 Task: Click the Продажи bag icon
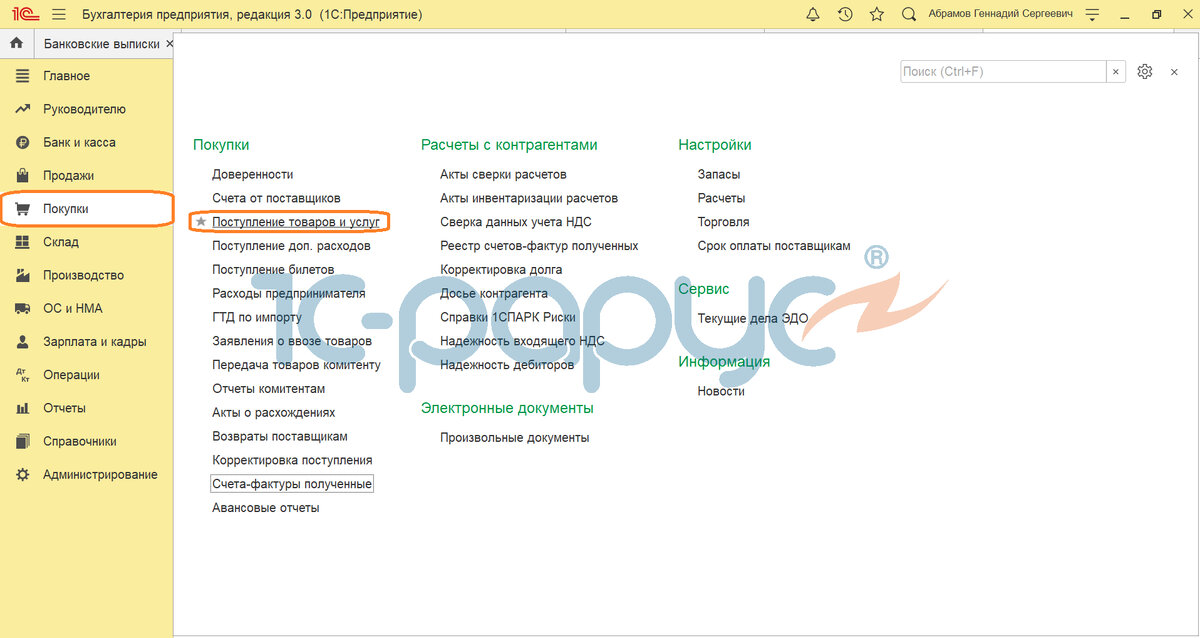click(22, 175)
